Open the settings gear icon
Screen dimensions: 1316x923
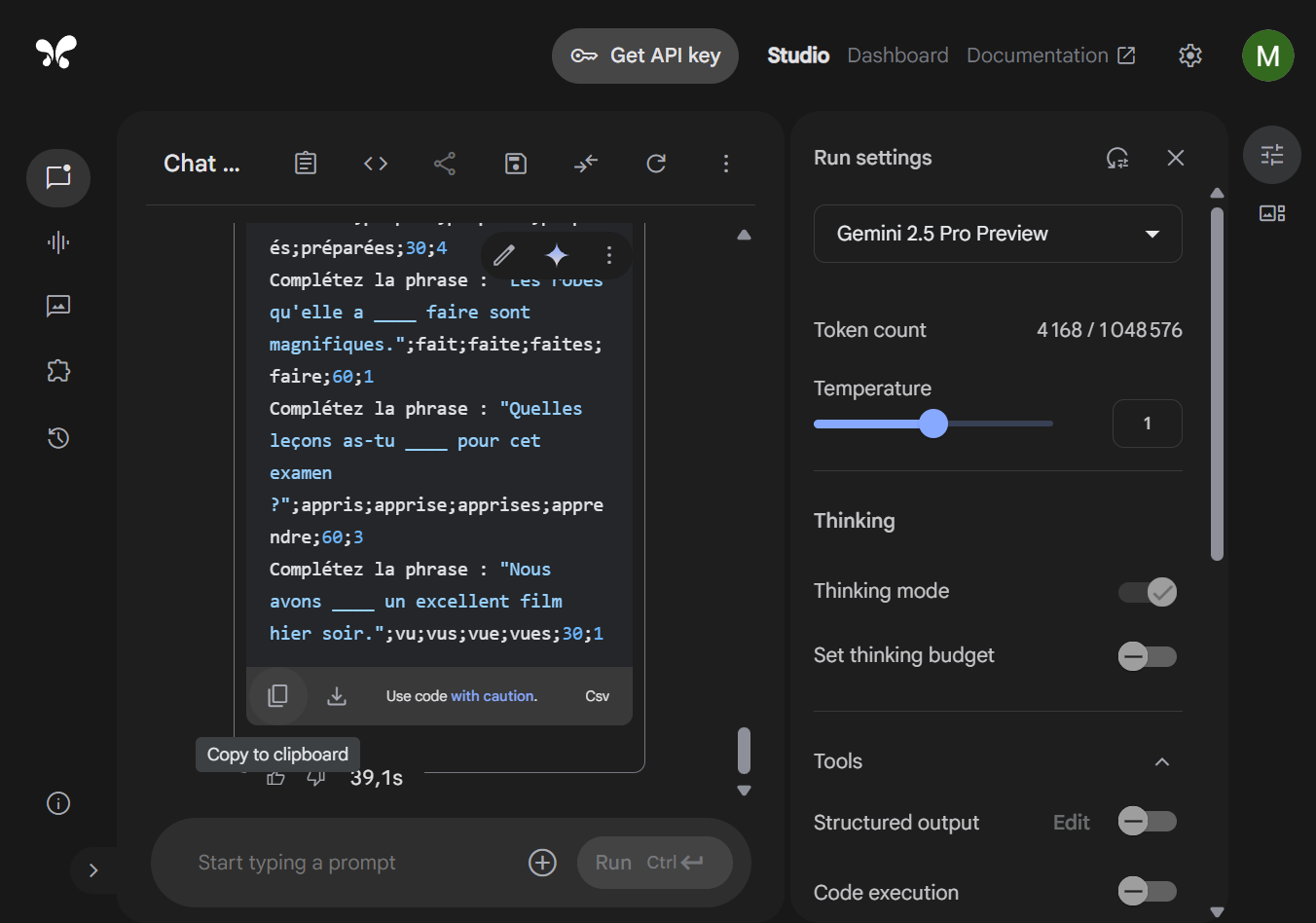[1190, 55]
